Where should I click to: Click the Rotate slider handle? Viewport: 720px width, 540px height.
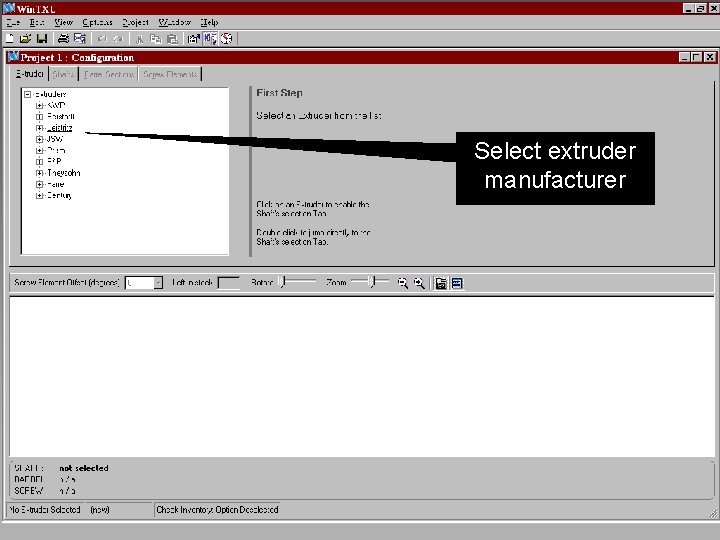coord(282,281)
